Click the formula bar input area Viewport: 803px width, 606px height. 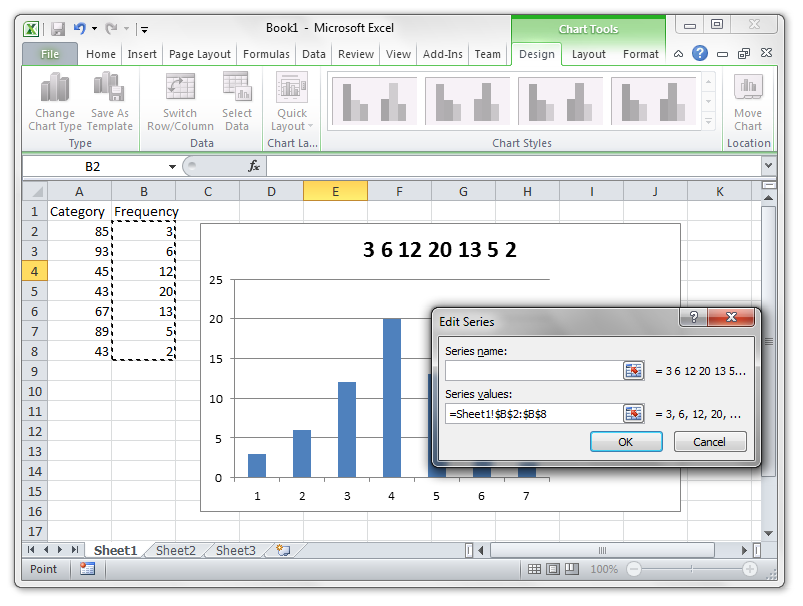(514, 166)
